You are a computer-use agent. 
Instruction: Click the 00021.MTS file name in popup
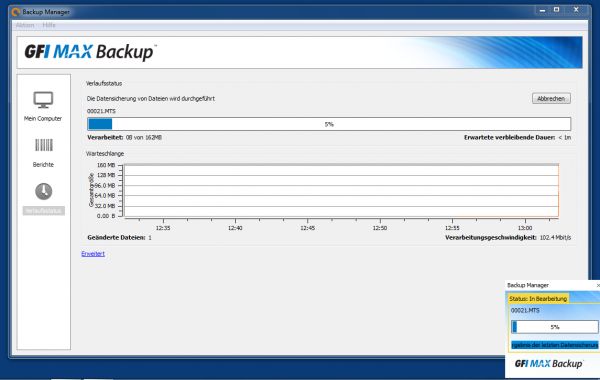(525, 310)
